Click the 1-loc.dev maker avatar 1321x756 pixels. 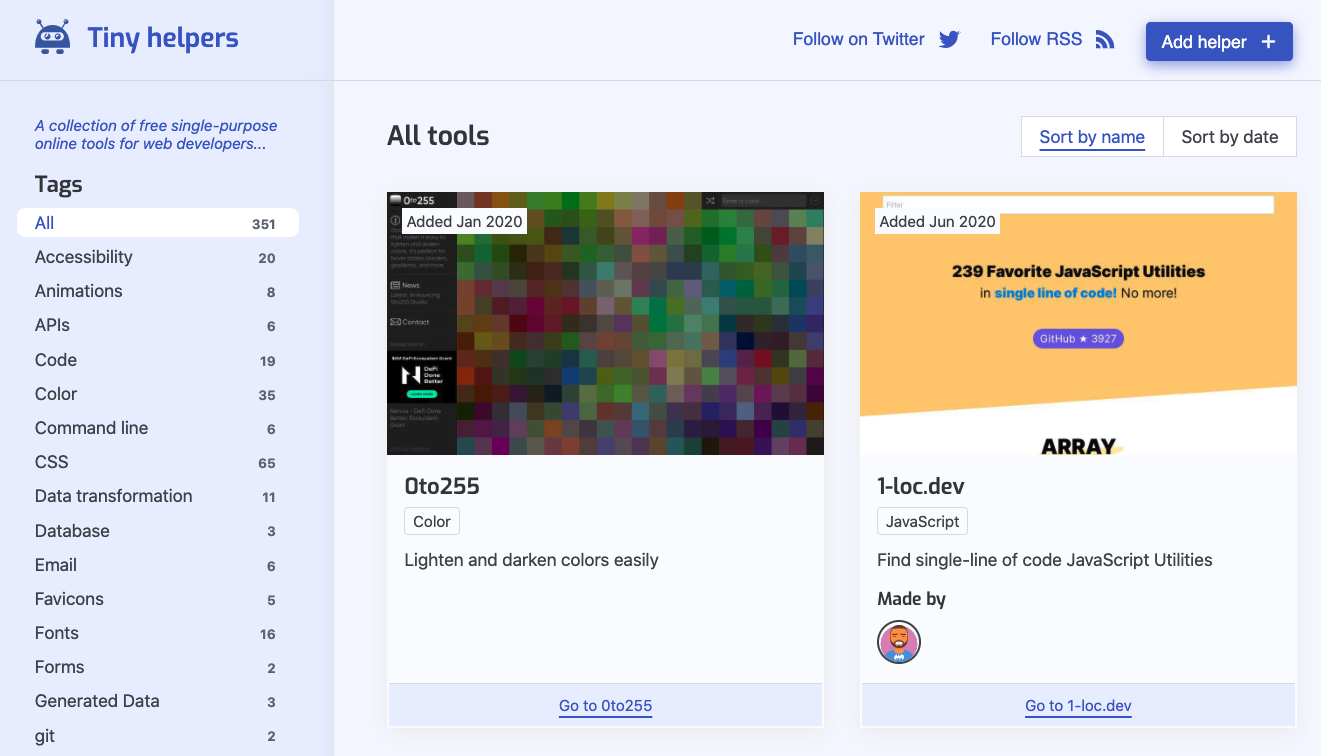click(898, 642)
